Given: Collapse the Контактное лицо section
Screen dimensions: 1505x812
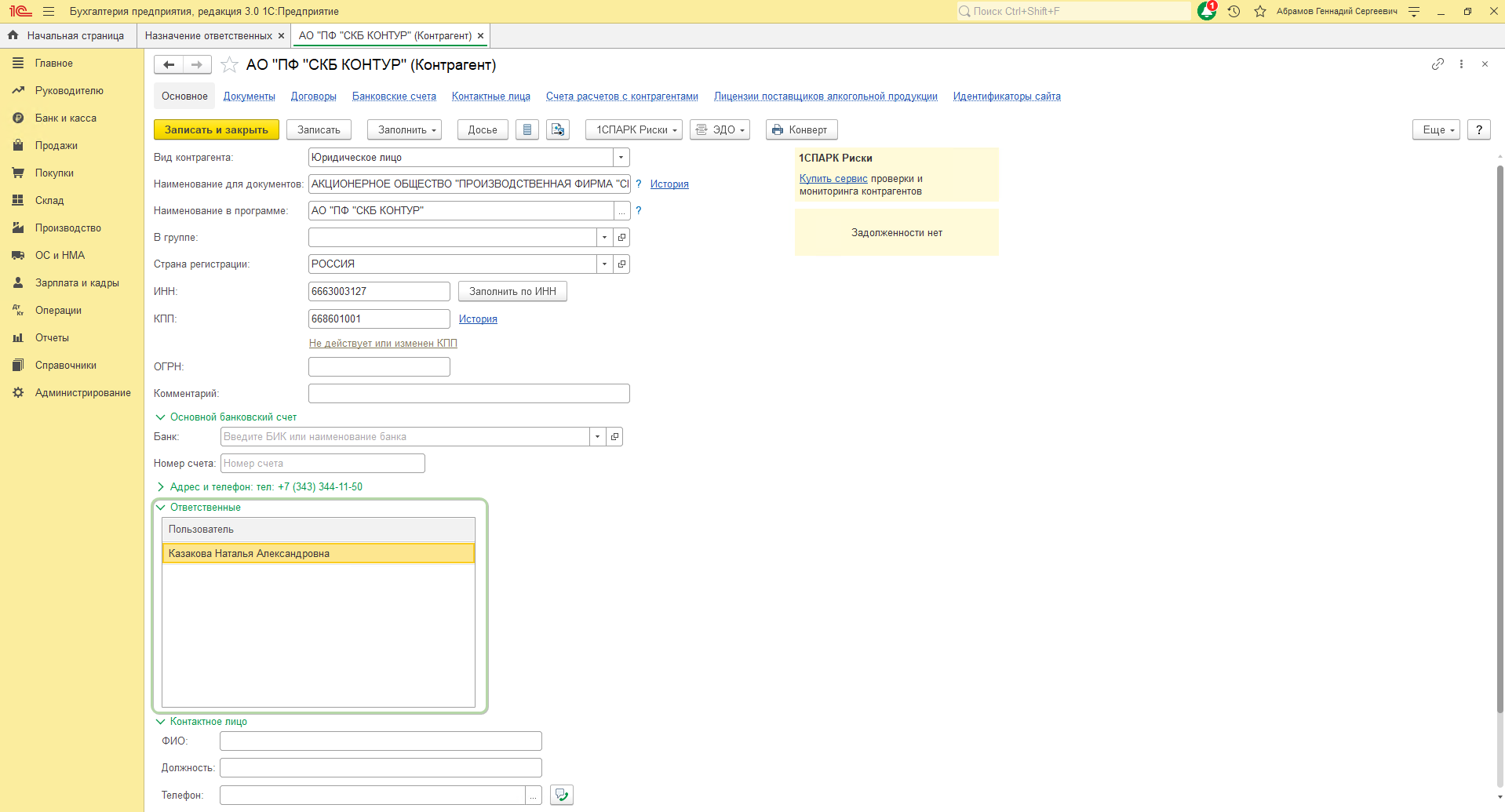Looking at the screenshot, I should click(x=161, y=722).
